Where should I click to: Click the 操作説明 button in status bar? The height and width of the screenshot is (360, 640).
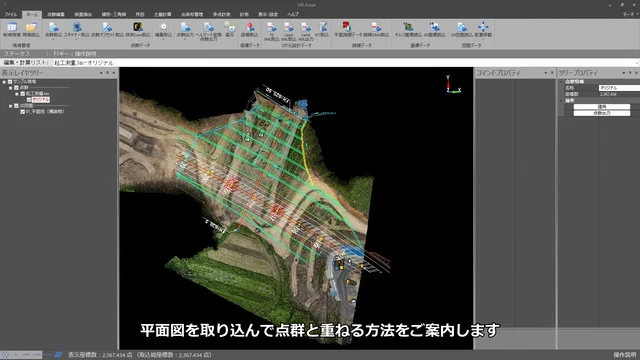point(624,355)
